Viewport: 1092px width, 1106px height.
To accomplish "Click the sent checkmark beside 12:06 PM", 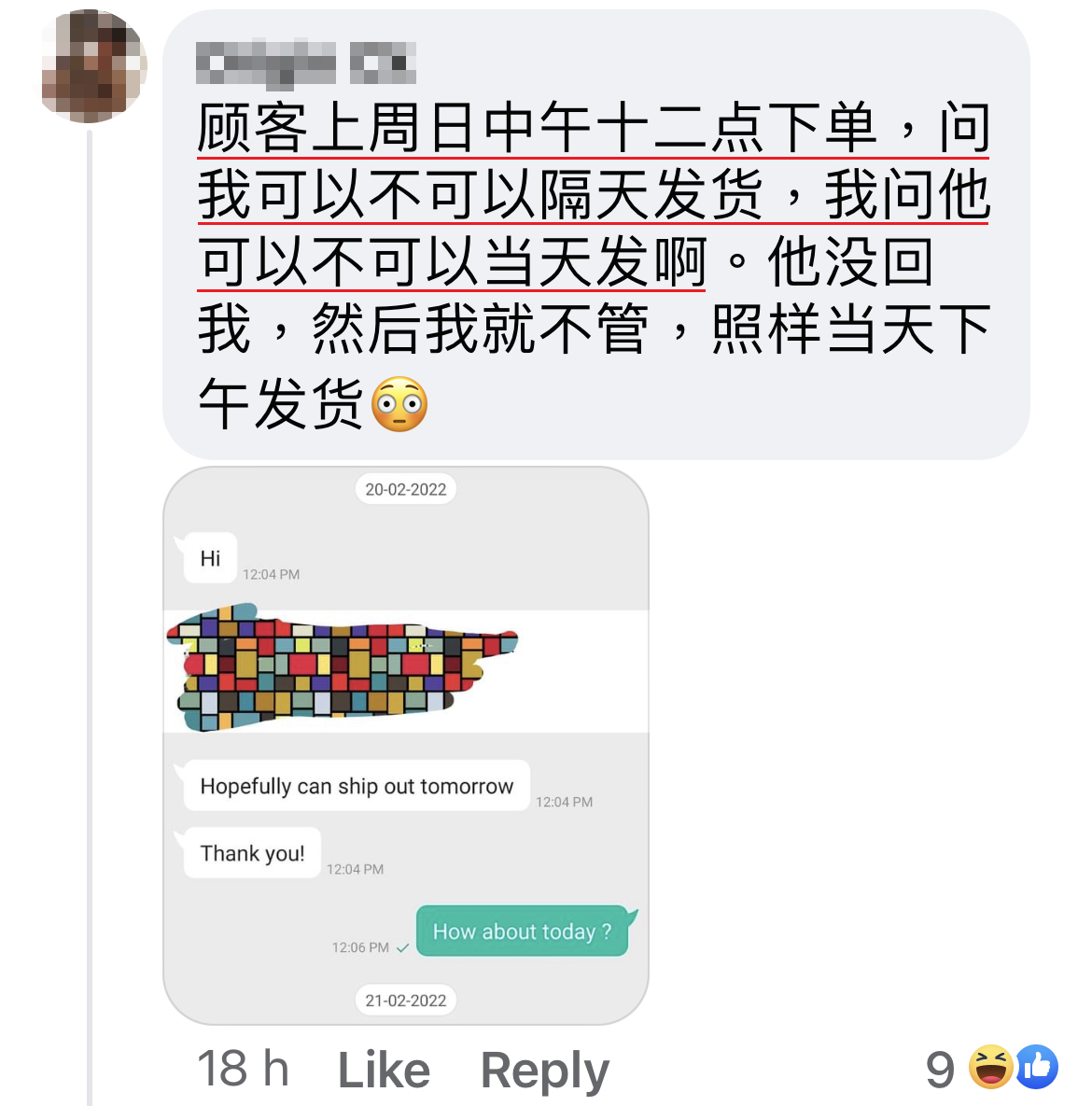I will click(403, 948).
